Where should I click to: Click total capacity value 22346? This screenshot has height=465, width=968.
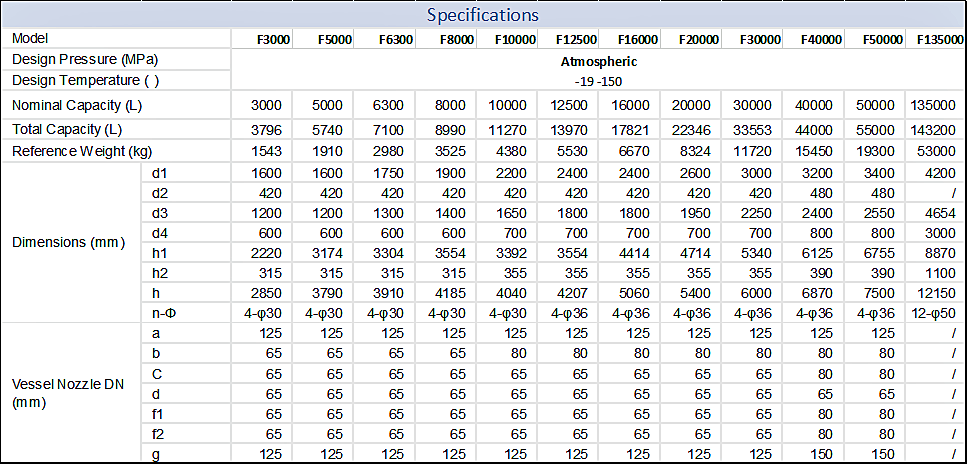point(691,130)
